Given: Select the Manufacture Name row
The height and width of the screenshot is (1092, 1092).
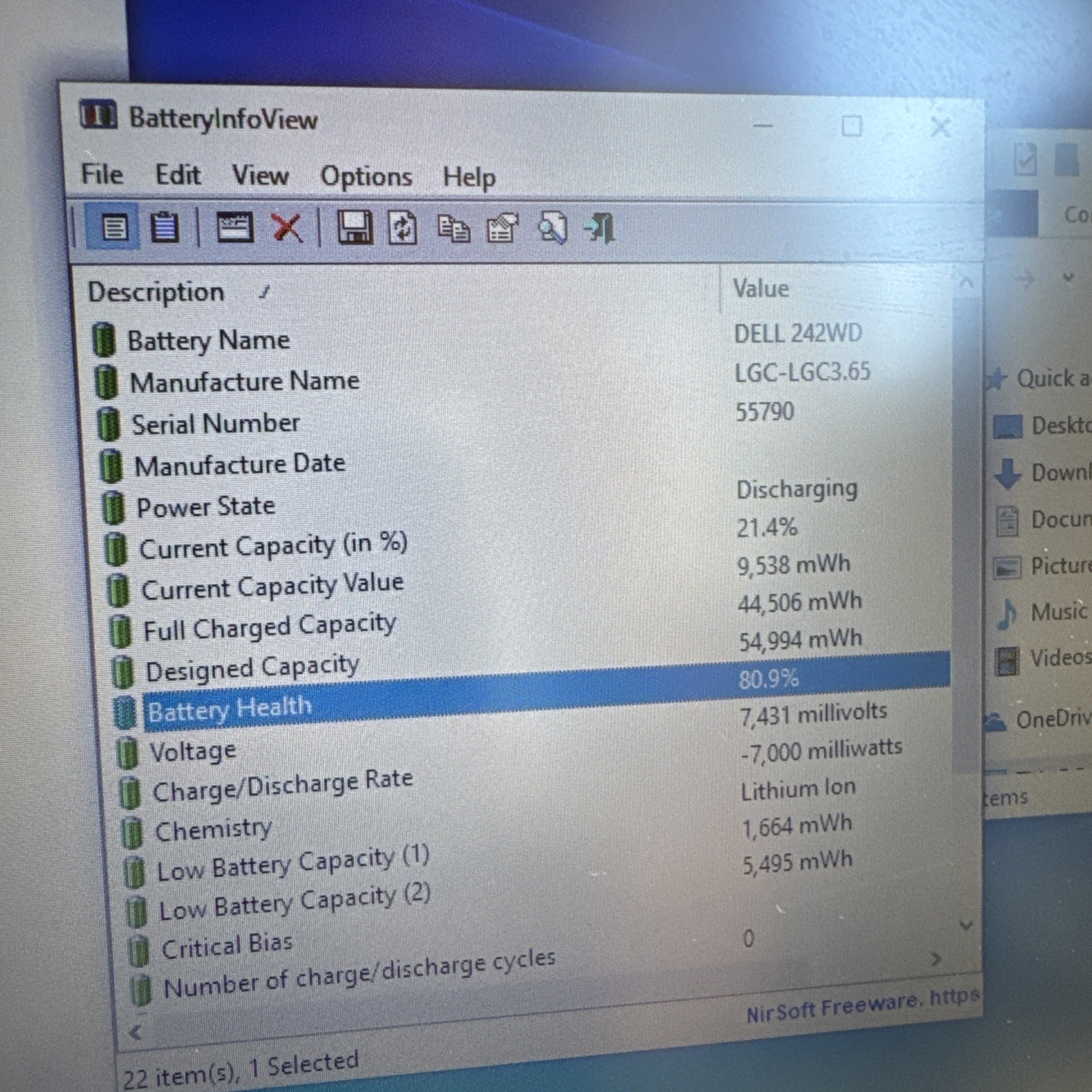Looking at the screenshot, I should pyautogui.click(x=520, y=378).
